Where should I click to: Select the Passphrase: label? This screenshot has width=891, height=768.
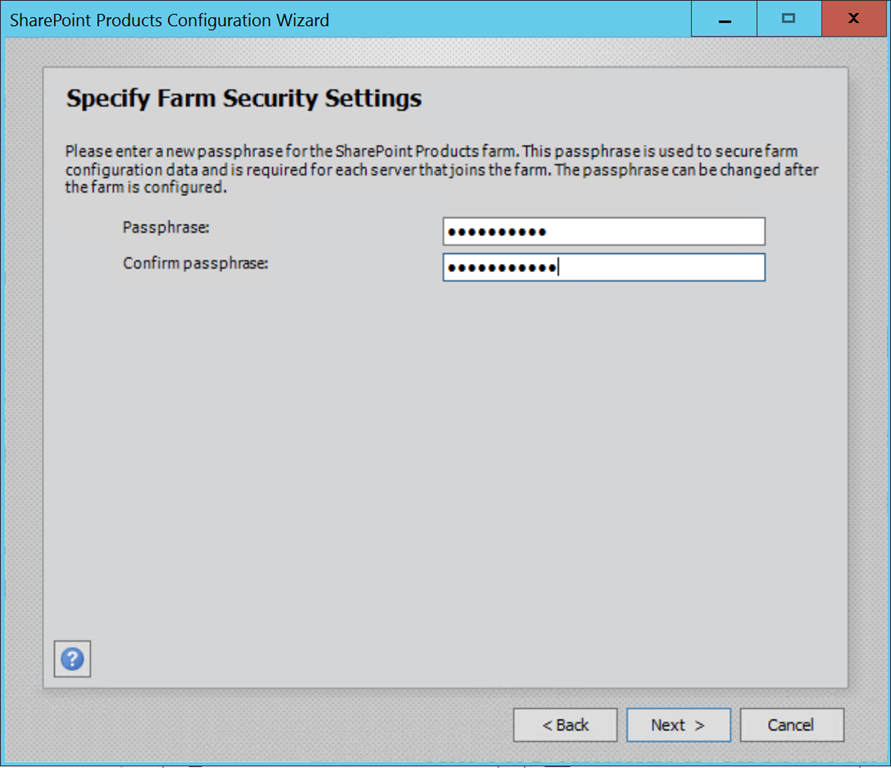[x=166, y=228]
